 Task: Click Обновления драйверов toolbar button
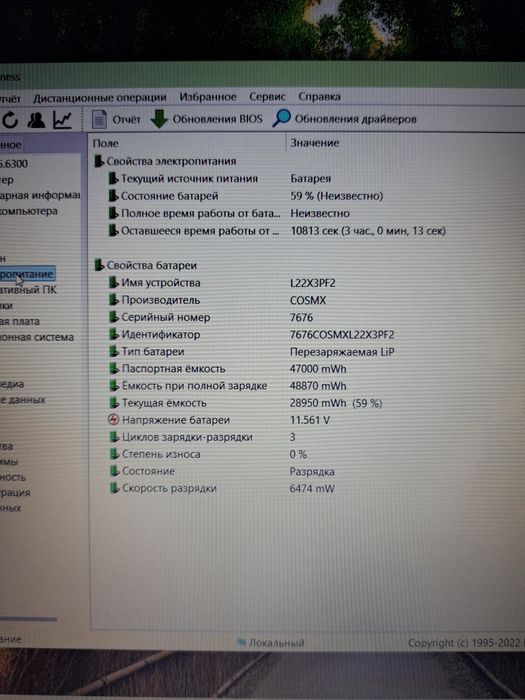[355, 119]
